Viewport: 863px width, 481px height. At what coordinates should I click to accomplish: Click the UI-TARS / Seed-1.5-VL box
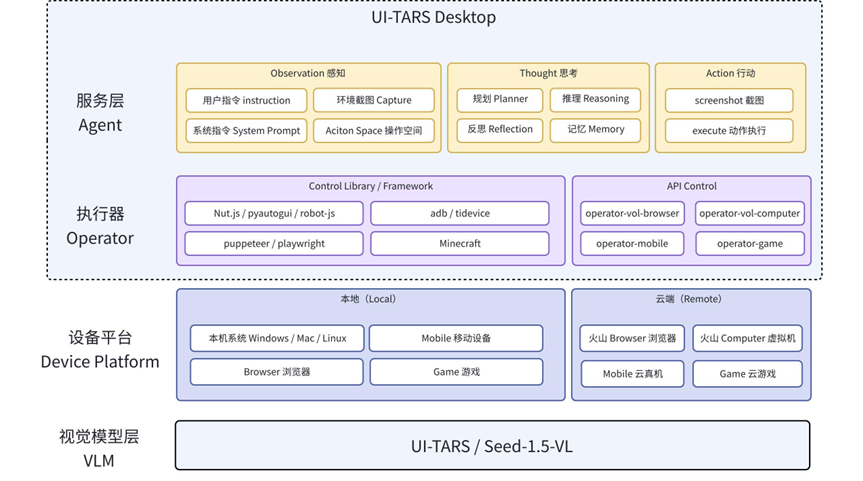click(x=492, y=445)
